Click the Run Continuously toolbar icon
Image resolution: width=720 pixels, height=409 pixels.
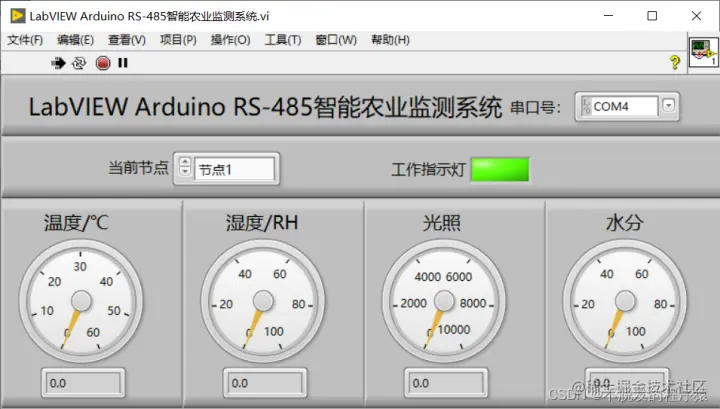[79, 63]
